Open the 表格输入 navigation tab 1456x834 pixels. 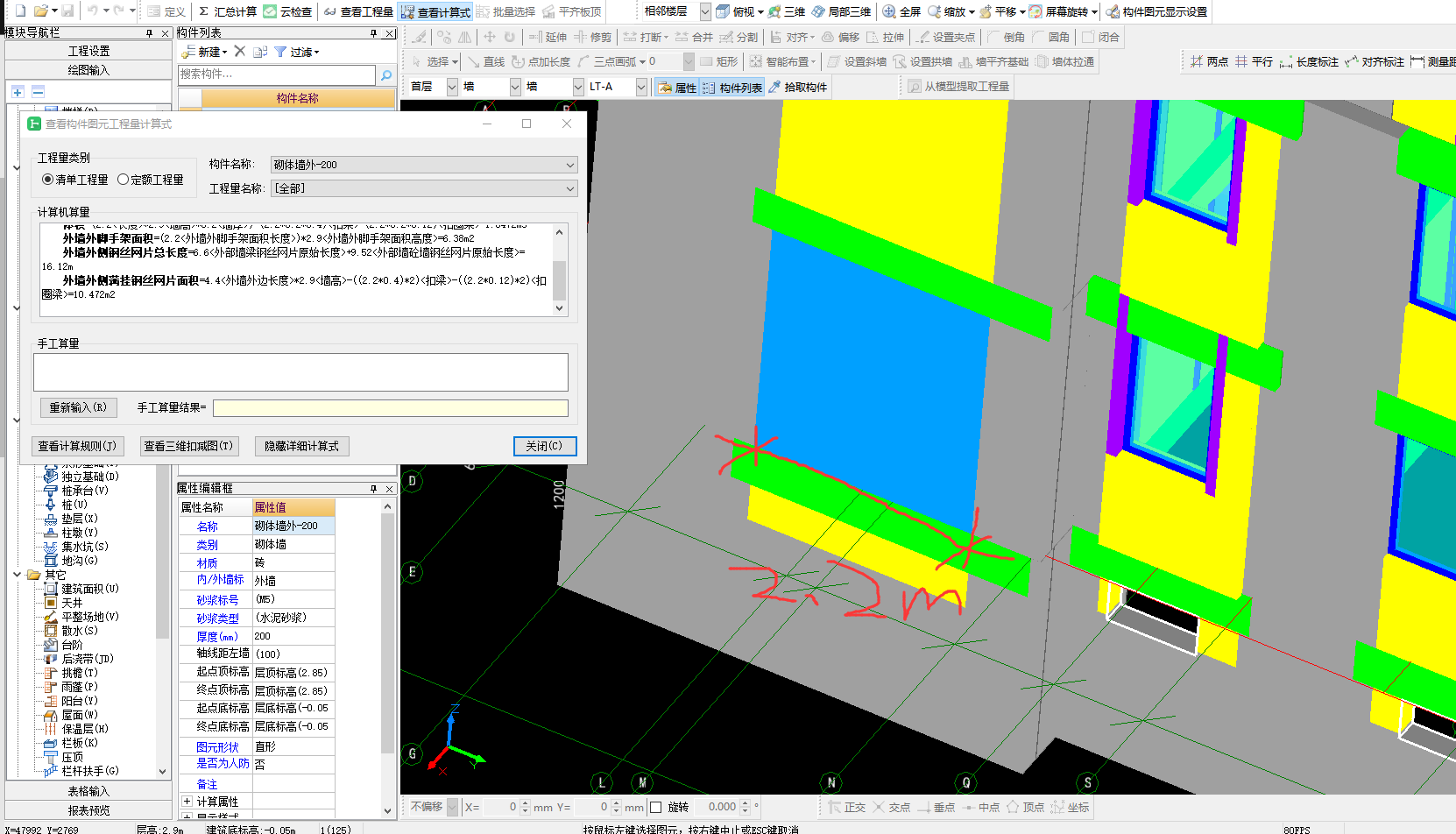click(88, 791)
